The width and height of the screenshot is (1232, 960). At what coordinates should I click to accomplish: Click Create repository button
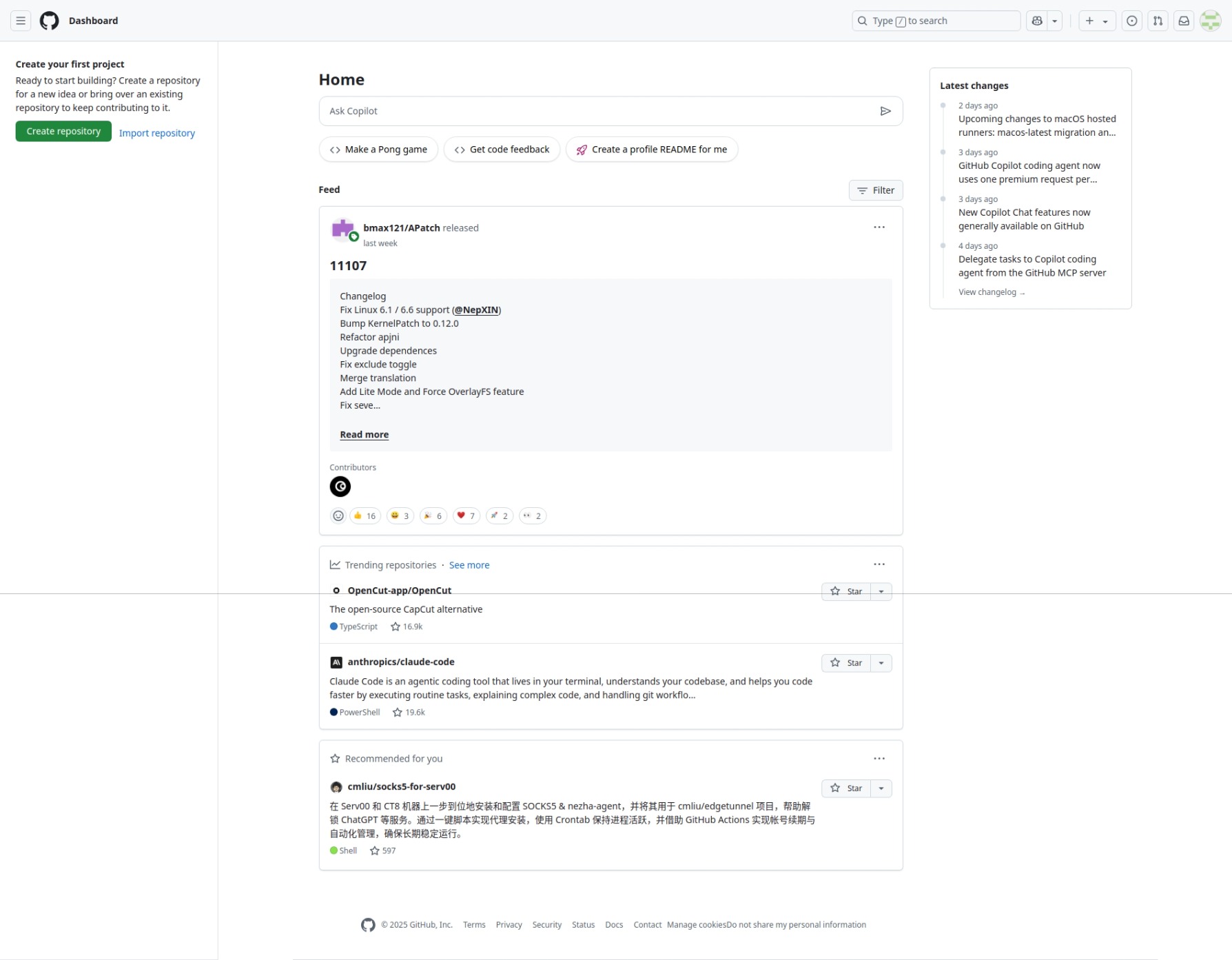tap(63, 131)
